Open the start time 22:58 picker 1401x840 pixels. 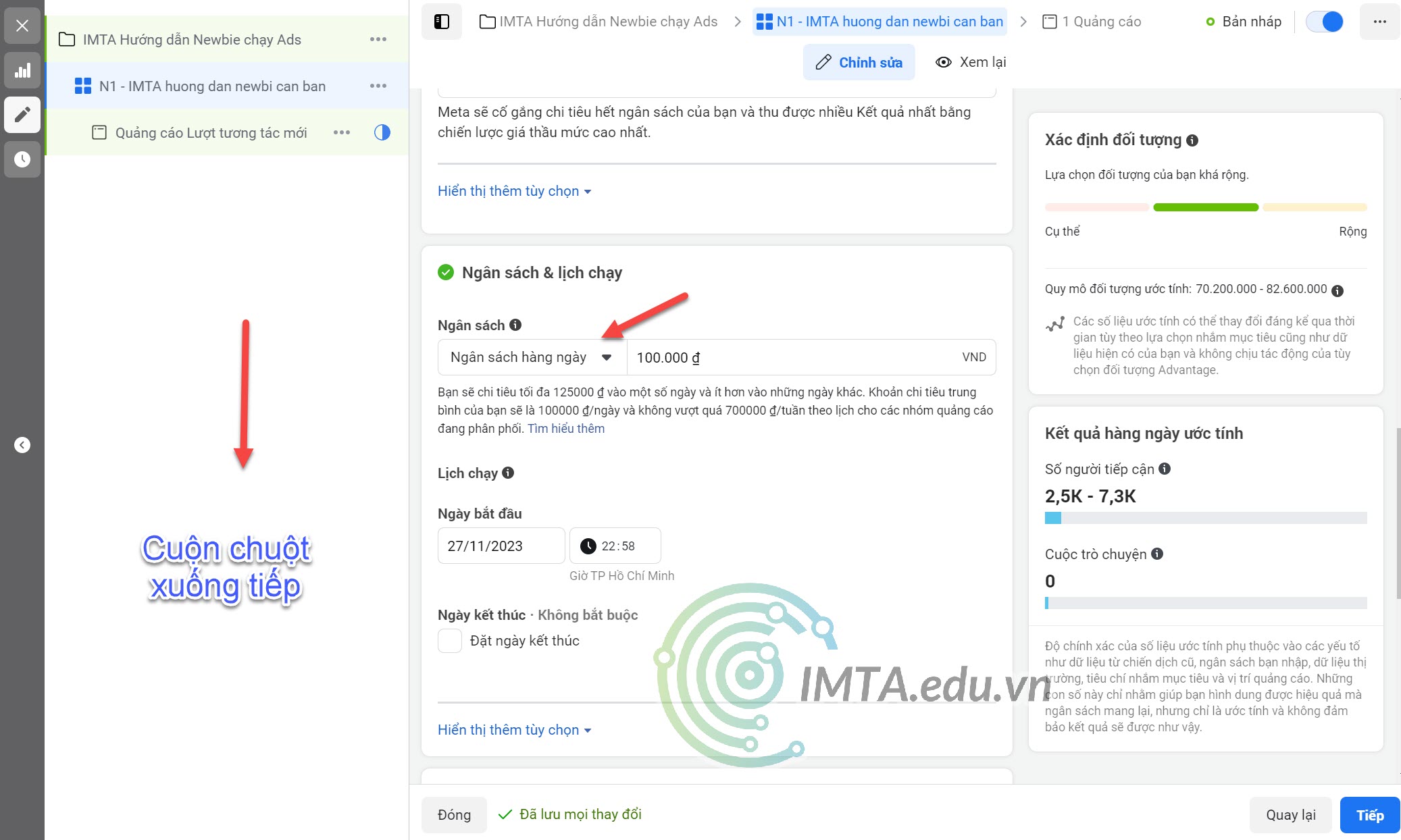click(x=615, y=546)
